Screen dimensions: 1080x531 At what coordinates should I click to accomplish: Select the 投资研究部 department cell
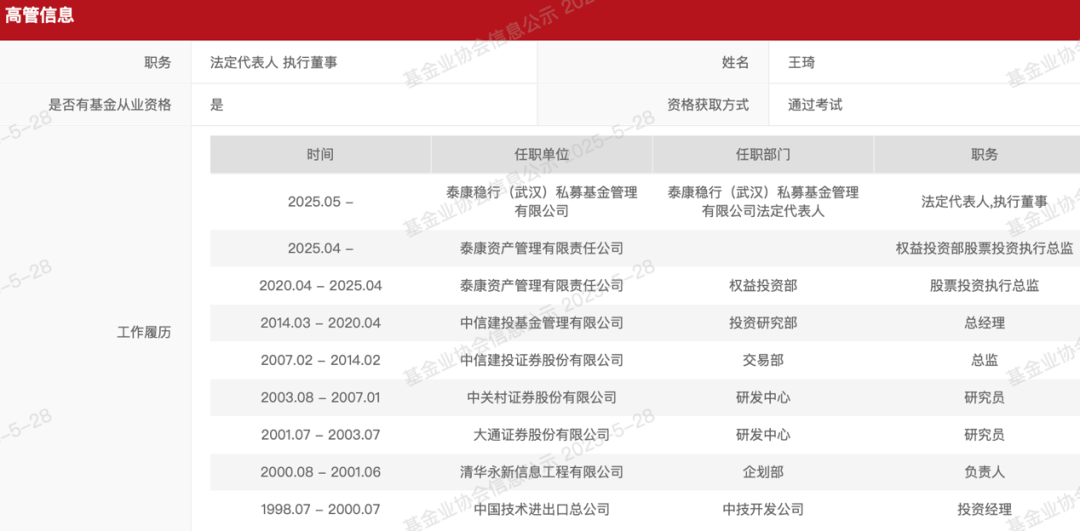click(x=763, y=323)
